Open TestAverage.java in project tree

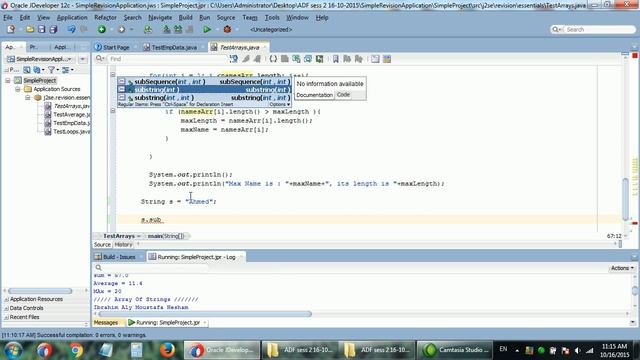pyautogui.click(x=72, y=115)
